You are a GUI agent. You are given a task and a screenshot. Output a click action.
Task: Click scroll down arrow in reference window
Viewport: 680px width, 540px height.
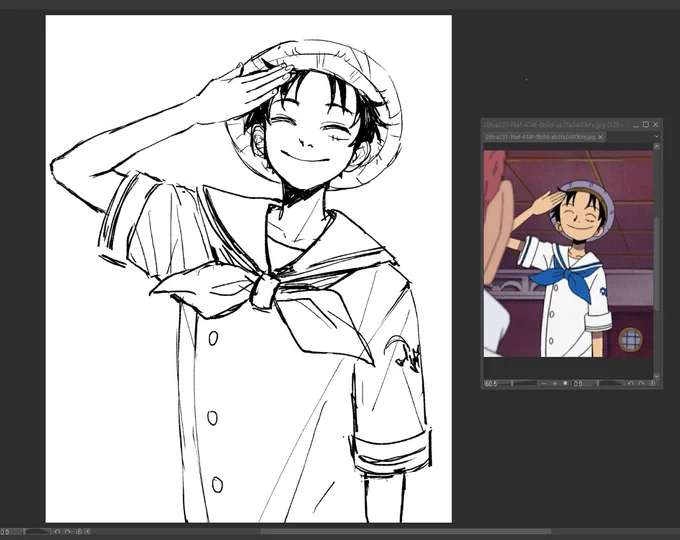(656, 376)
